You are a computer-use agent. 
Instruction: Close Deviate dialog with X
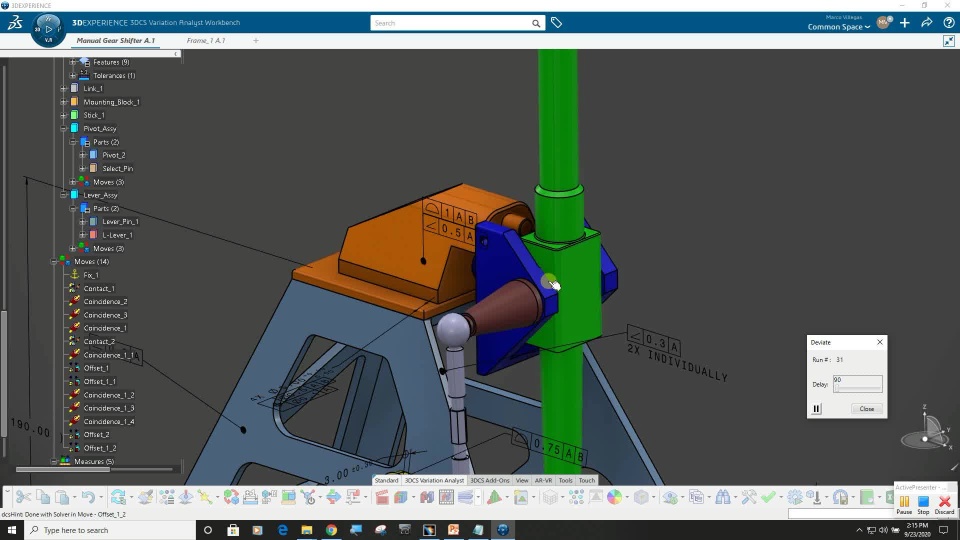[x=880, y=342]
